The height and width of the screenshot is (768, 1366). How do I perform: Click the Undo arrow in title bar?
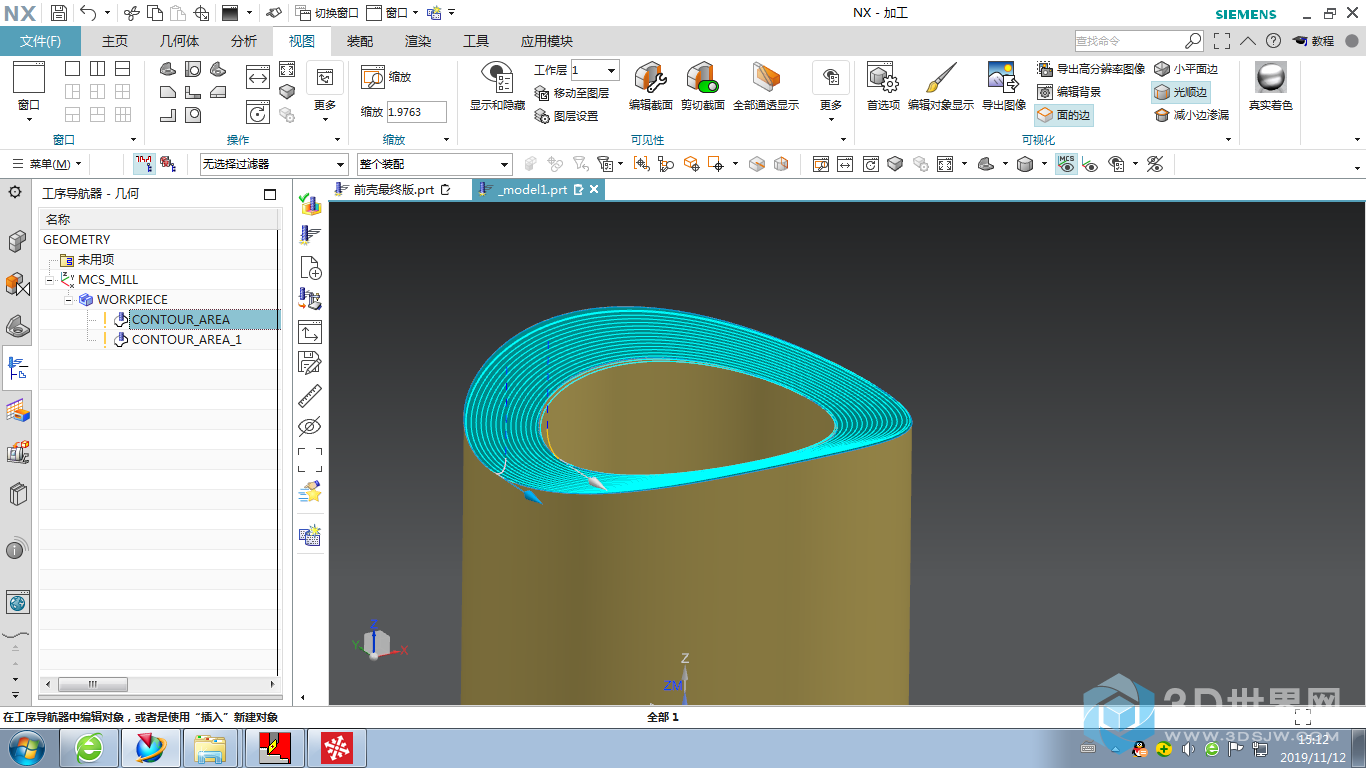pyautogui.click(x=88, y=13)
